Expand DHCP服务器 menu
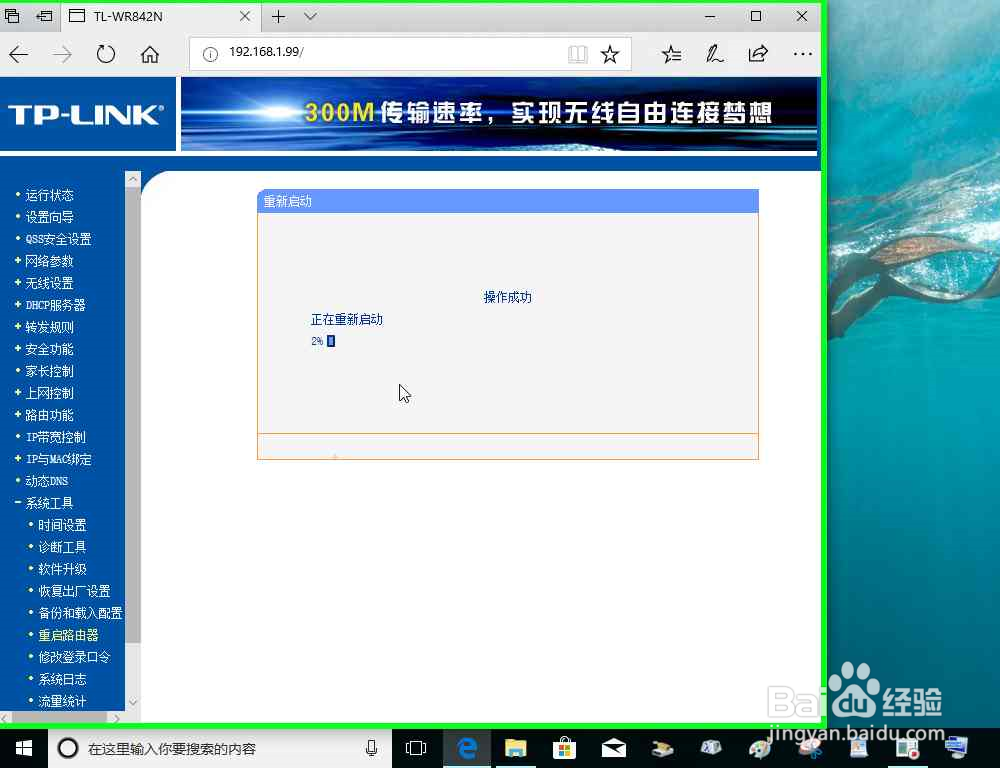Viewport: 1000px width, 768px height. pyautogui.click(x=55, y=305)
